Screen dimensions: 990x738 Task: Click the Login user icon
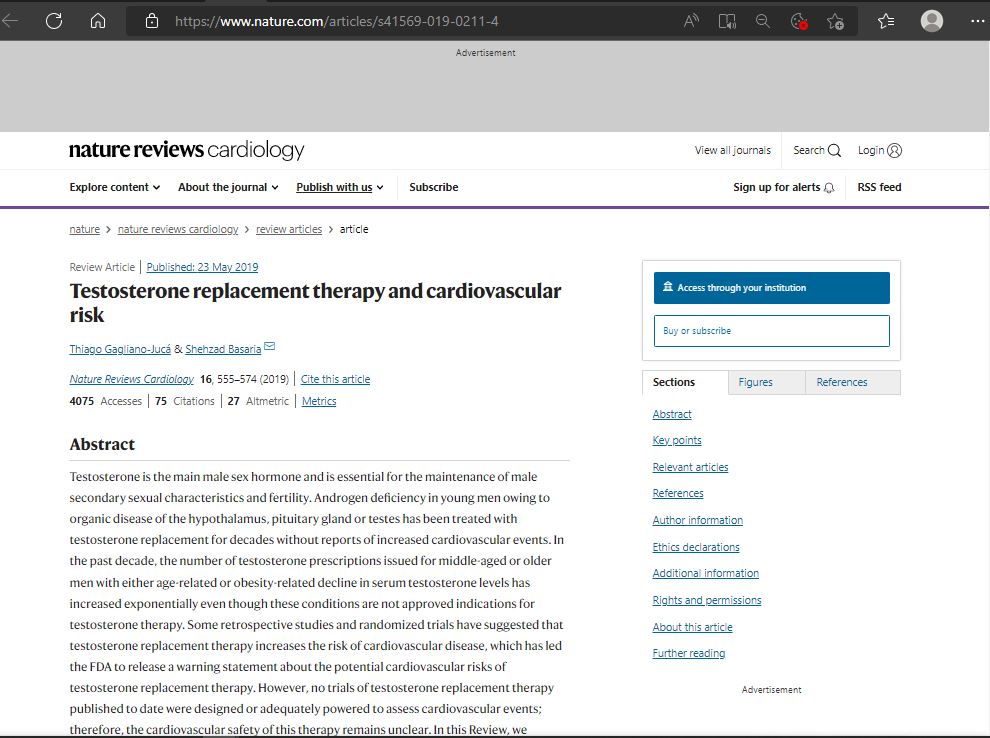tap(895, 150)
